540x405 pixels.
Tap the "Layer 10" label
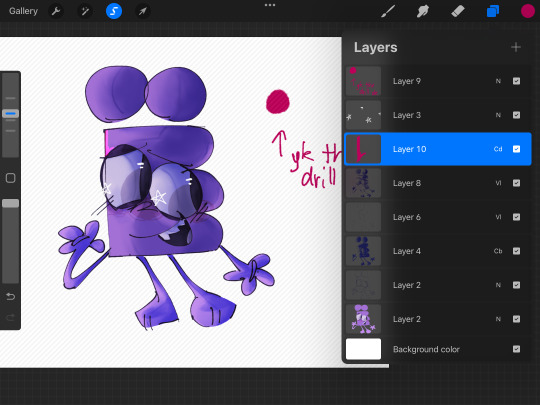[409, 149]
